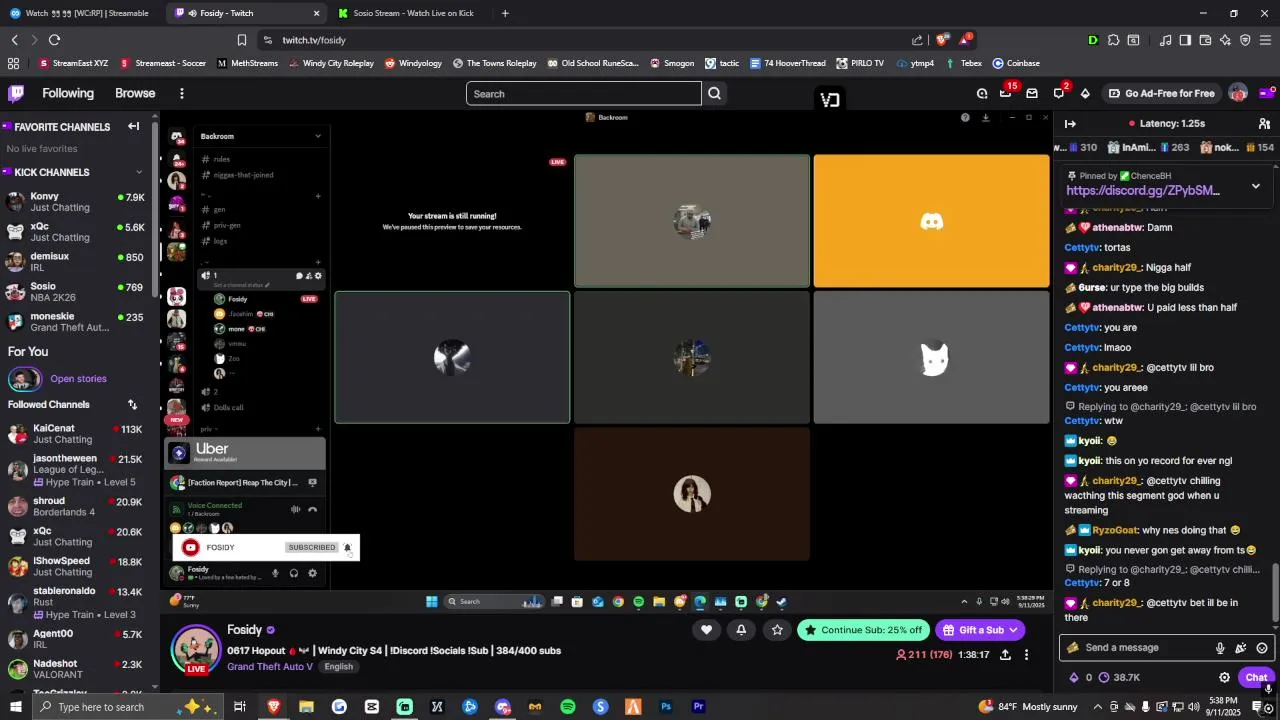The image size is (1280, 720).
Task: Open Spotify from the Windows taskbar
Action: click(568, 707)
